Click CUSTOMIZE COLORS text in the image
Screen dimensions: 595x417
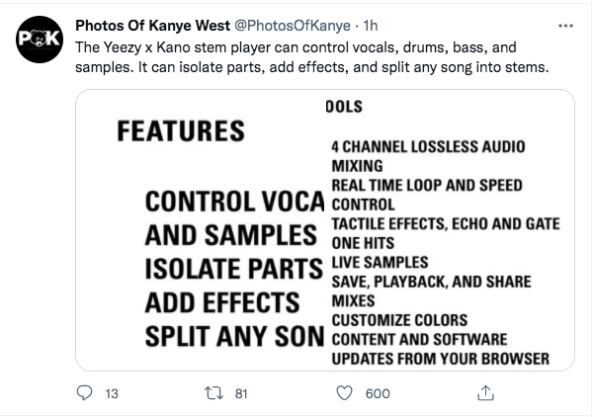click(400, 320)
